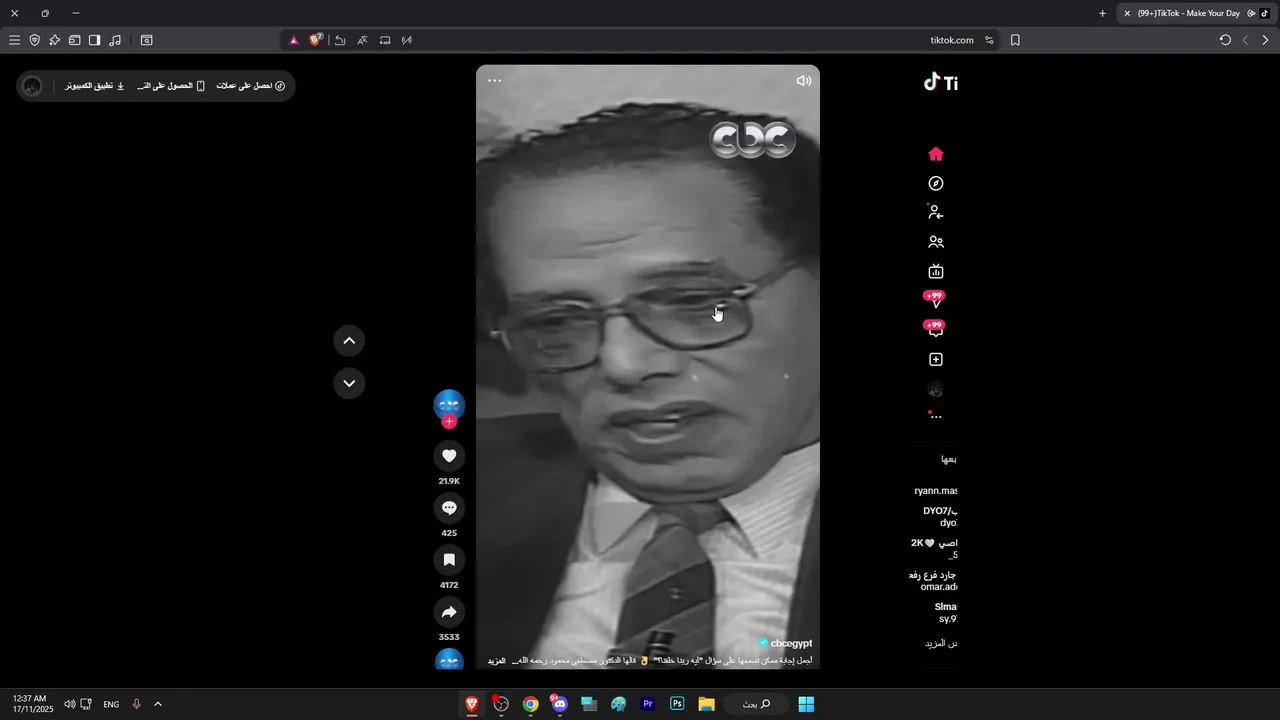Click the cbcegypt username link

point(791,643)
